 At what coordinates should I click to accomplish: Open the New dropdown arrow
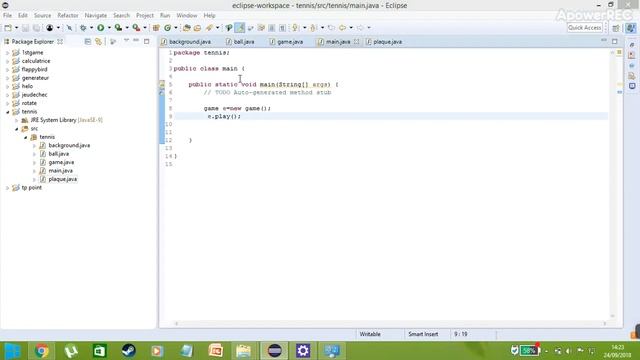click(x=16, y=28)
